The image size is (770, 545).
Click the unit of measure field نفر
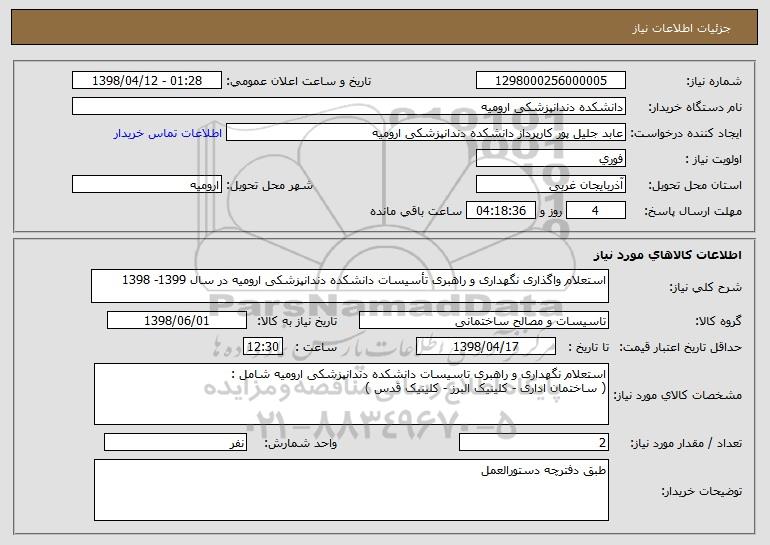tap(175, 442)
